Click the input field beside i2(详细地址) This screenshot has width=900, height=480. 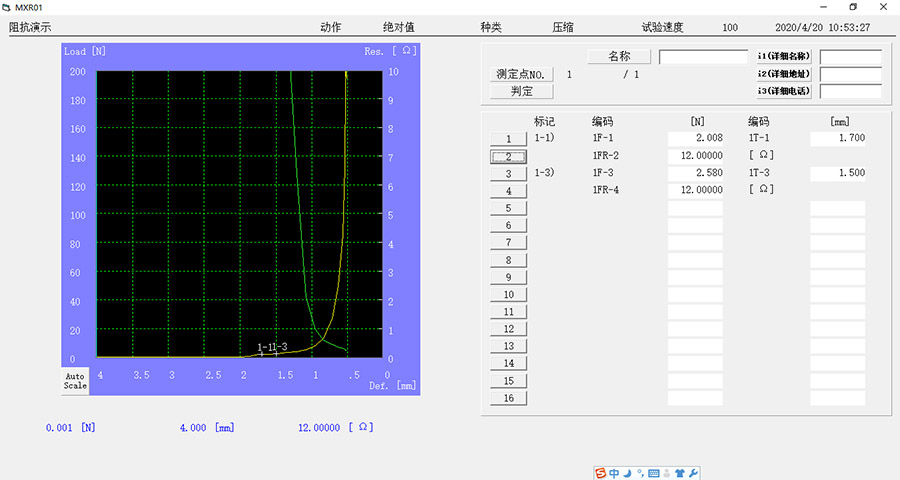(x=851, y=74)
